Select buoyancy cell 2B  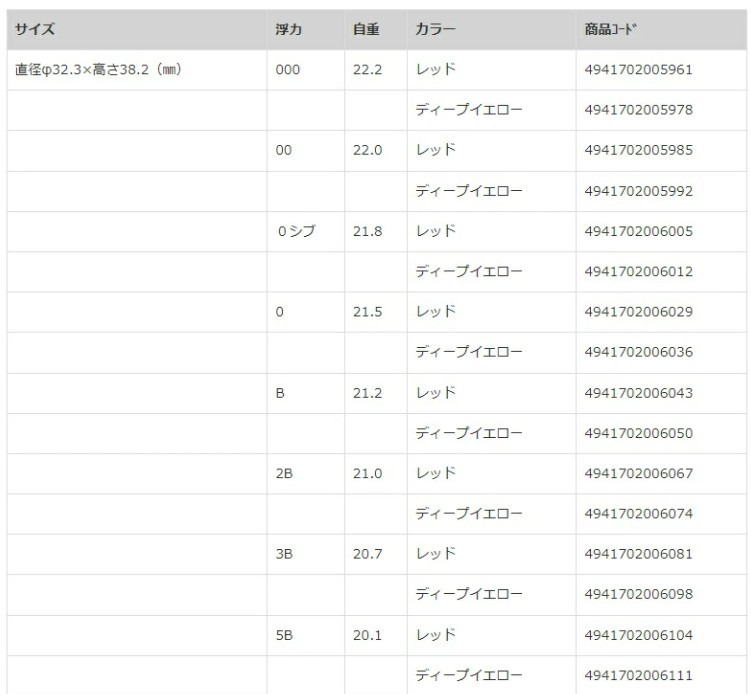click(284, 473)
